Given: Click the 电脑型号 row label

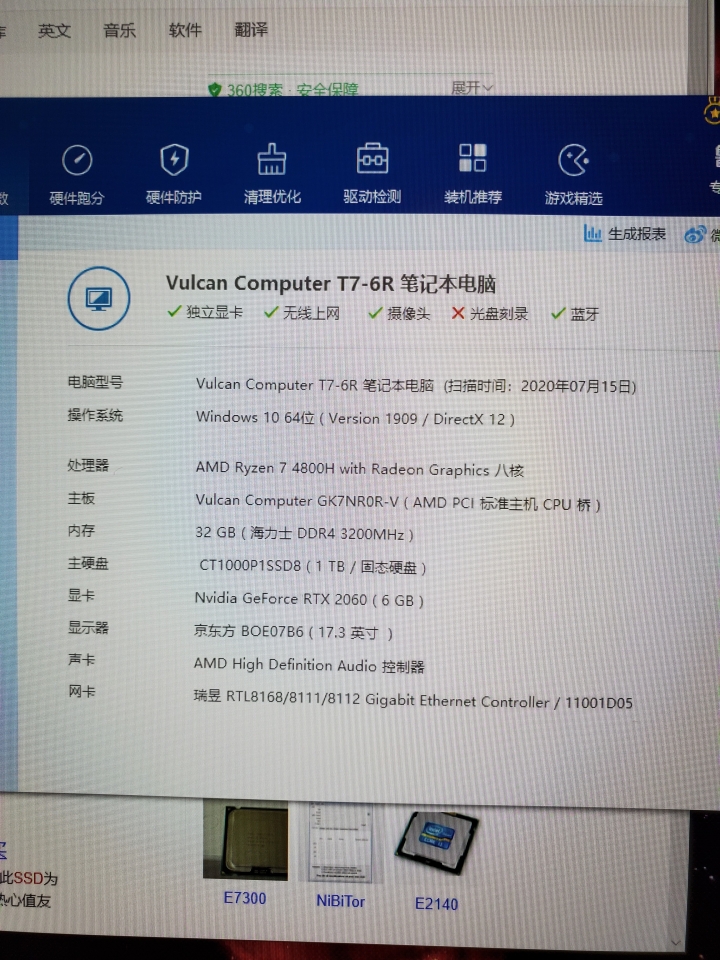Looking at the screenshot, I should [x=95, y=382].
